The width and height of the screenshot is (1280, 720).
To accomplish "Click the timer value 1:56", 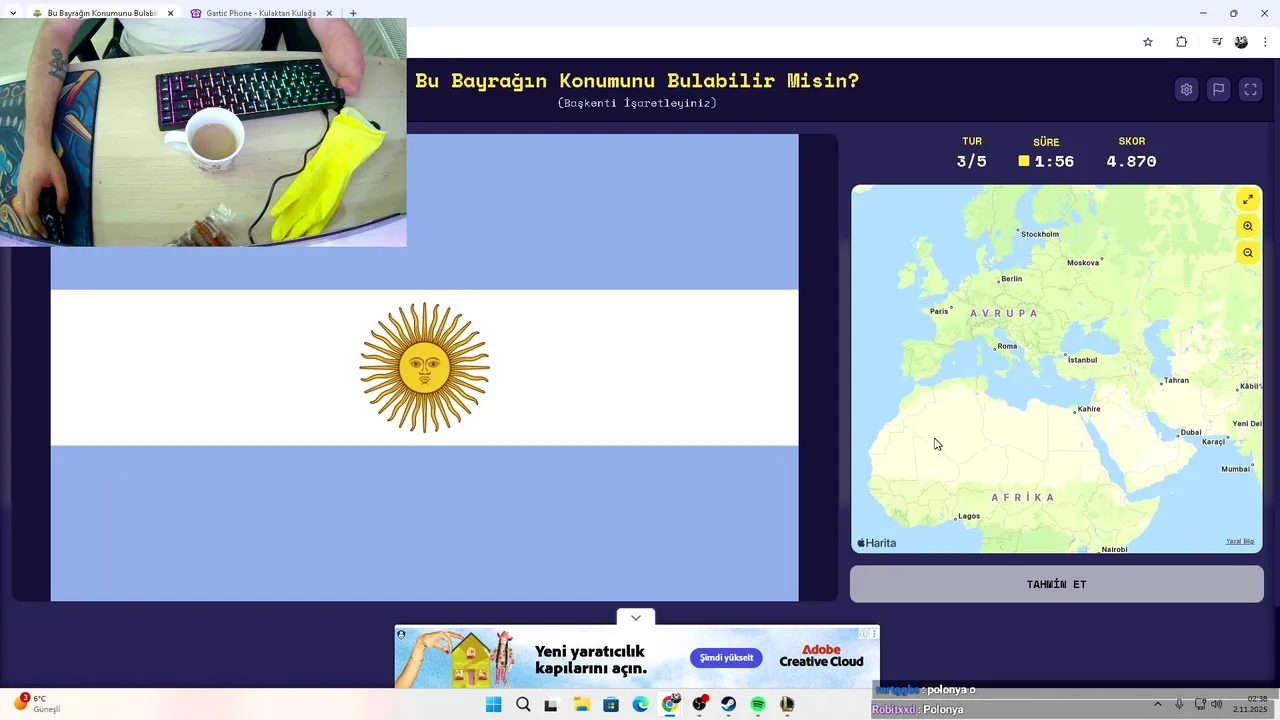I will [x=1054, y=161].
